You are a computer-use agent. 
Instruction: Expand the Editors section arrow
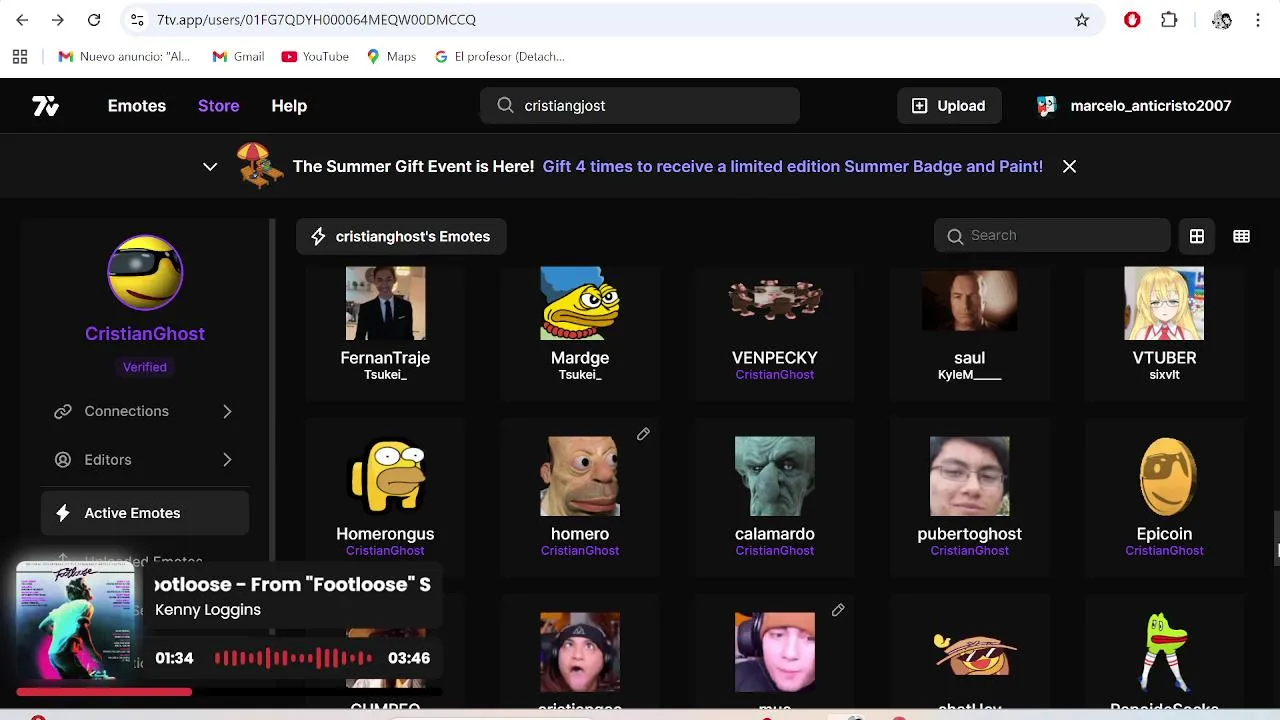point(227,460)
